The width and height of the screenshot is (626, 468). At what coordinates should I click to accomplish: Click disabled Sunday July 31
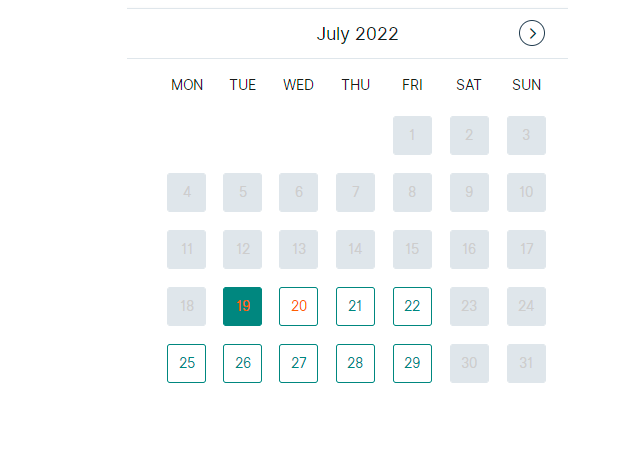click(527, 363)
